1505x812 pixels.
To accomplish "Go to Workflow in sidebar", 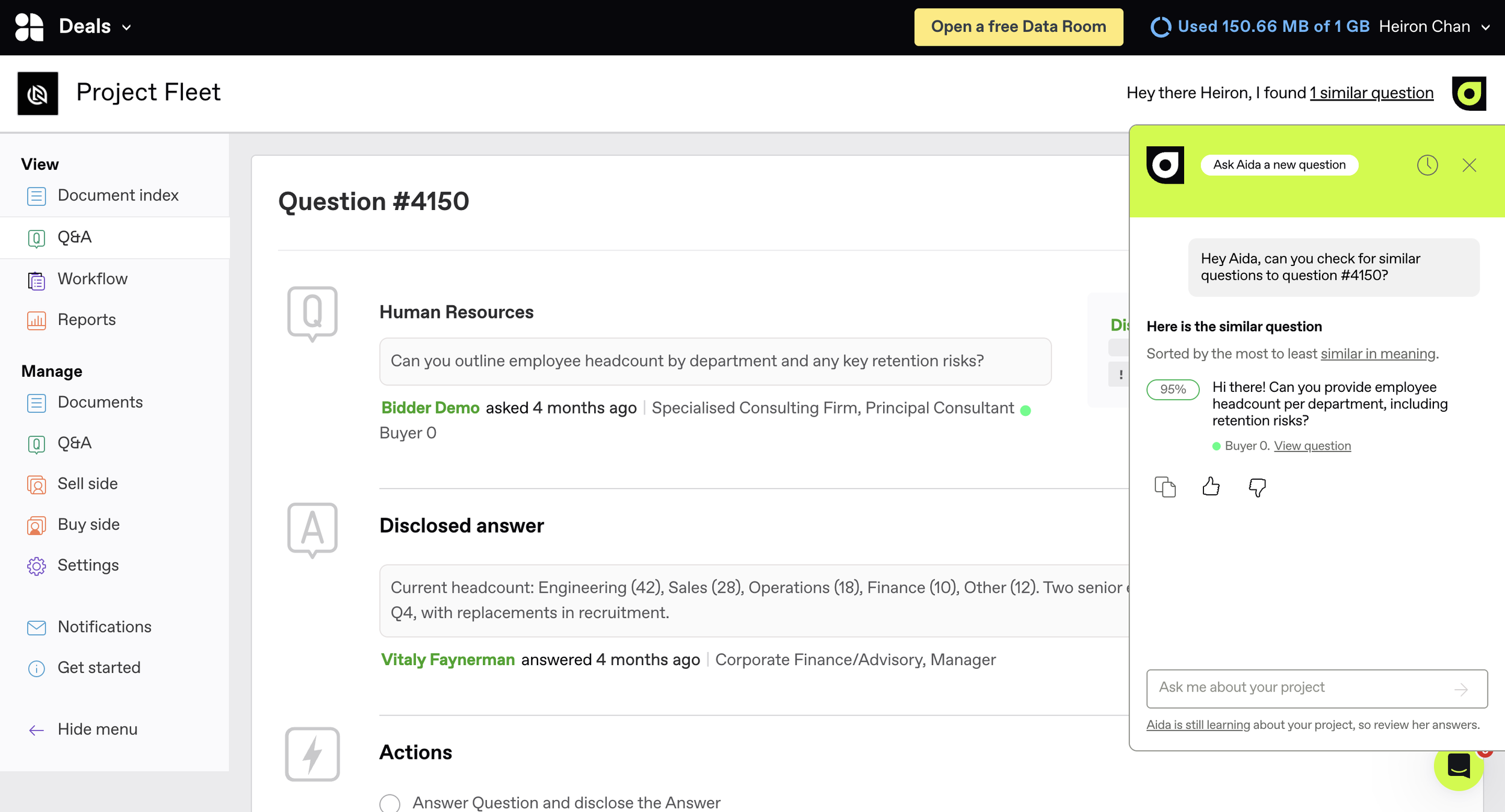I will [92, 279].
